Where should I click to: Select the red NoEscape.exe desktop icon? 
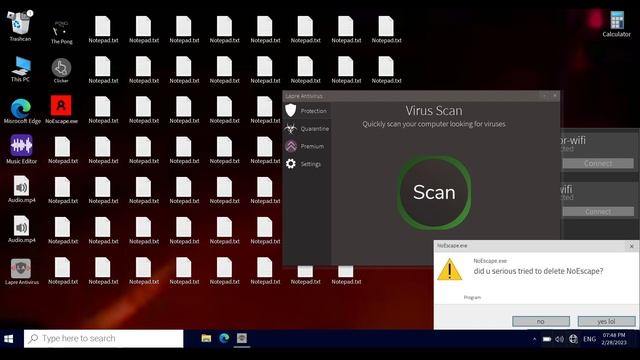(x=61, y=109)
